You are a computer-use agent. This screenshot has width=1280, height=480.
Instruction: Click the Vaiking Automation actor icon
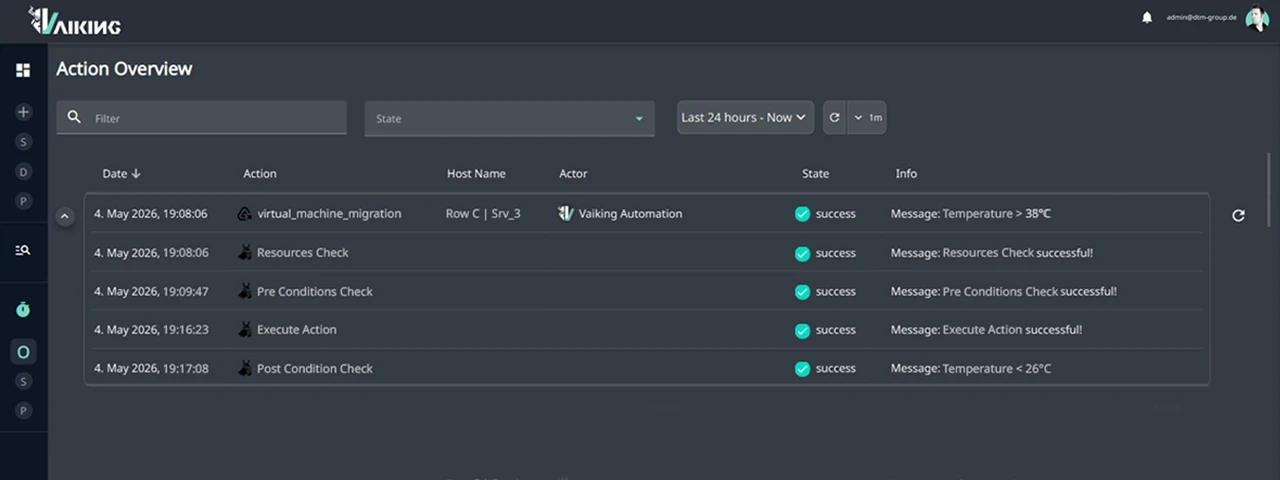click(x=566, y=214)
